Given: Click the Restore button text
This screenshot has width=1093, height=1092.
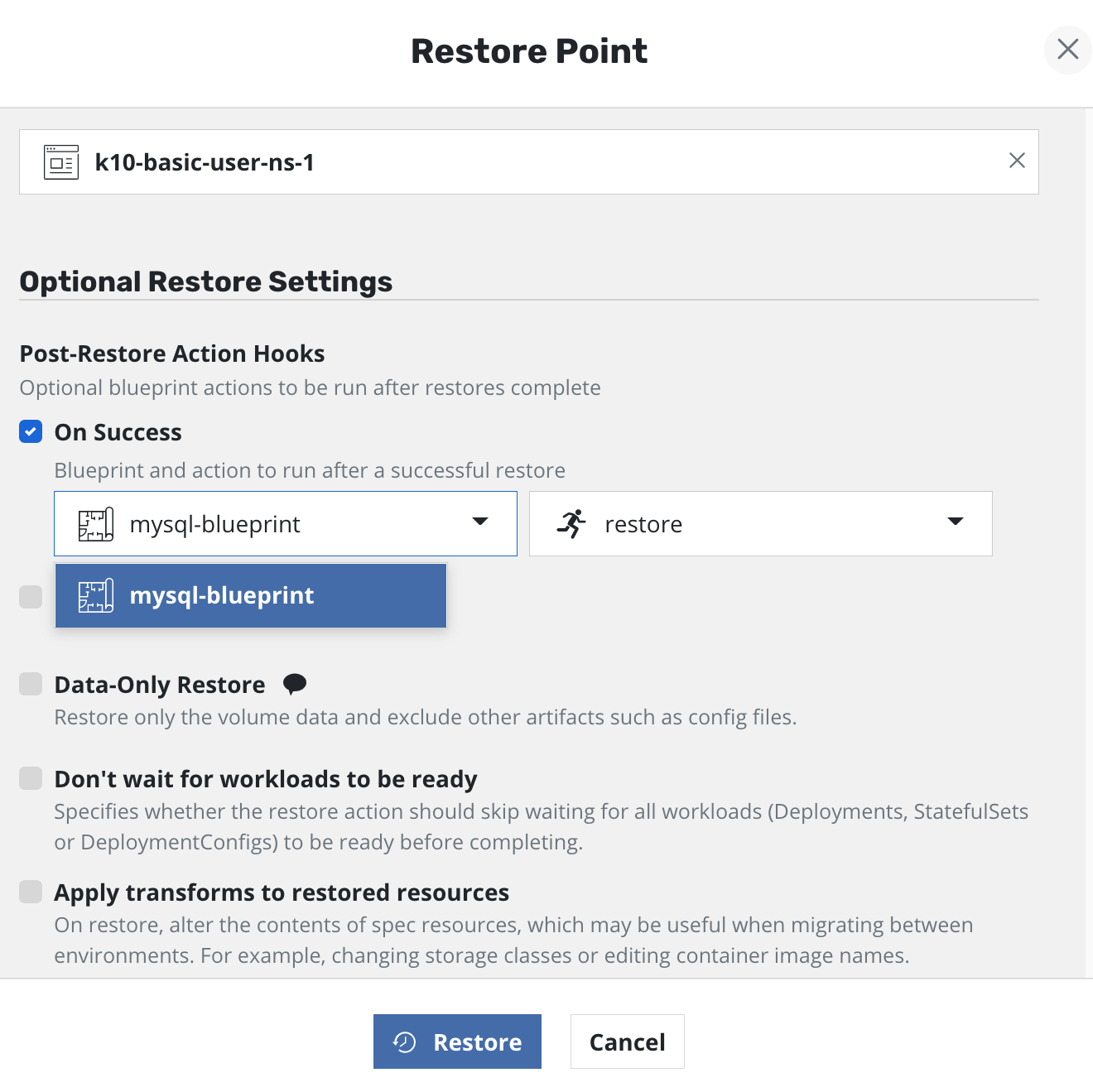Looking at the screenshot, I should tap(477, 1042).
